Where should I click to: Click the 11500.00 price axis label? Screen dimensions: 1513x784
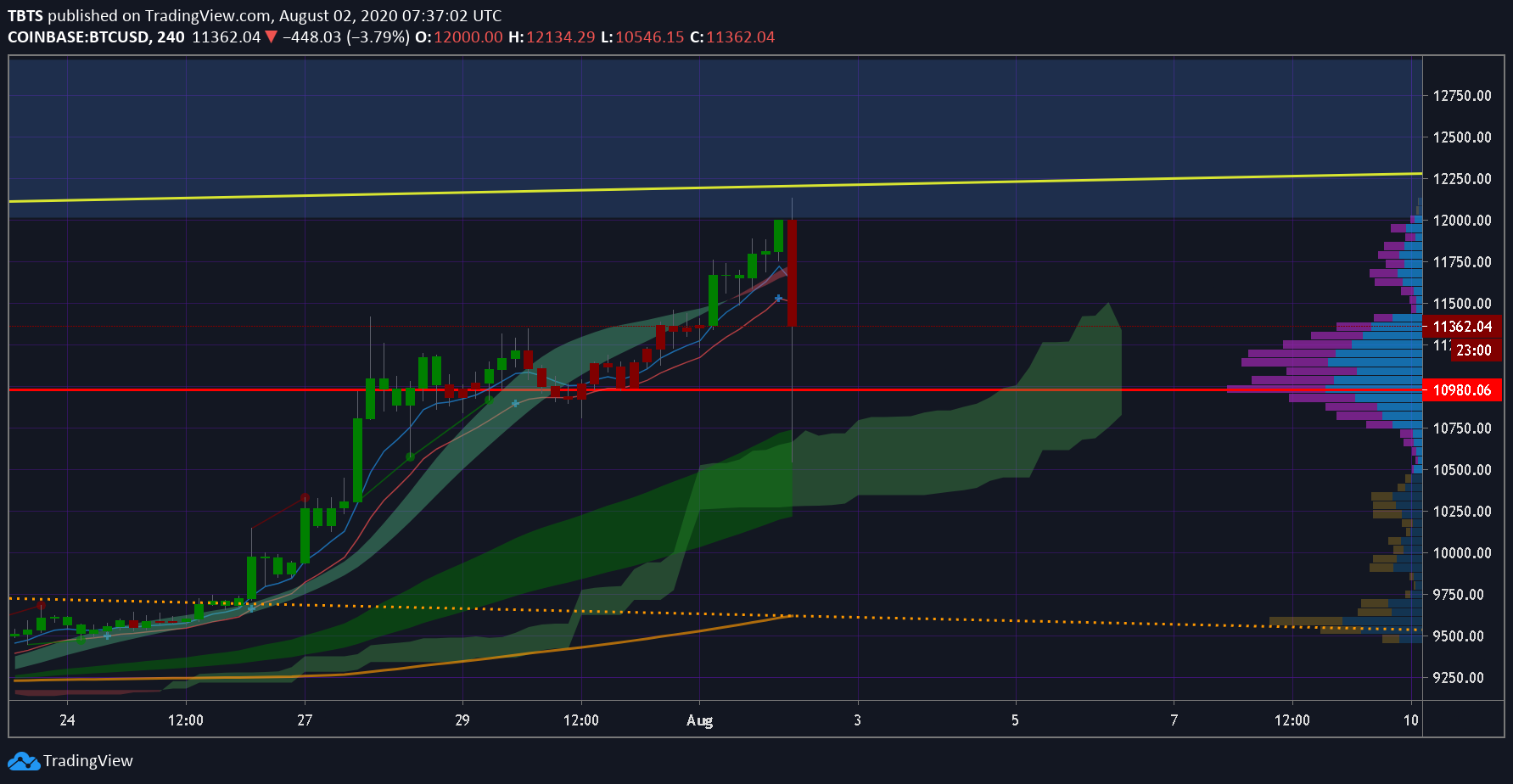point(1462,304)
